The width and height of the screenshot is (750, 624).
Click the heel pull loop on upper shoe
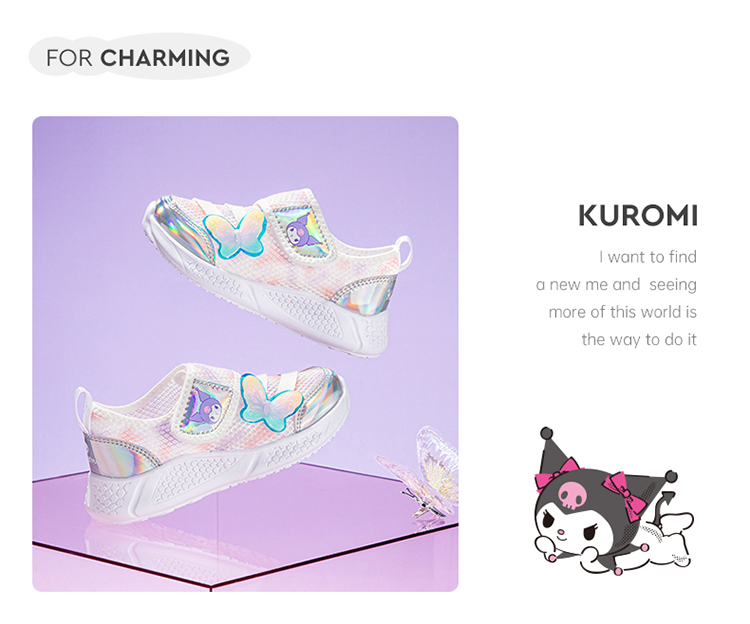(x=405, y=250)
